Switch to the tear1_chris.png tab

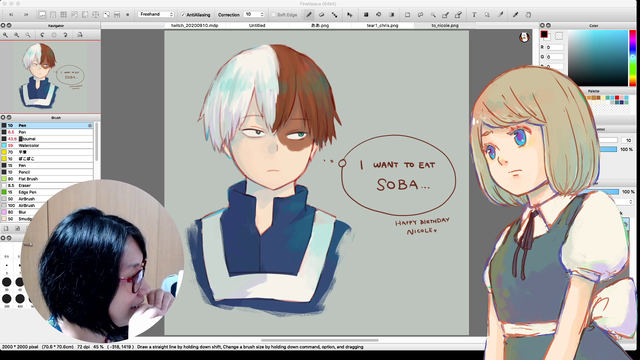pos(382,25)
